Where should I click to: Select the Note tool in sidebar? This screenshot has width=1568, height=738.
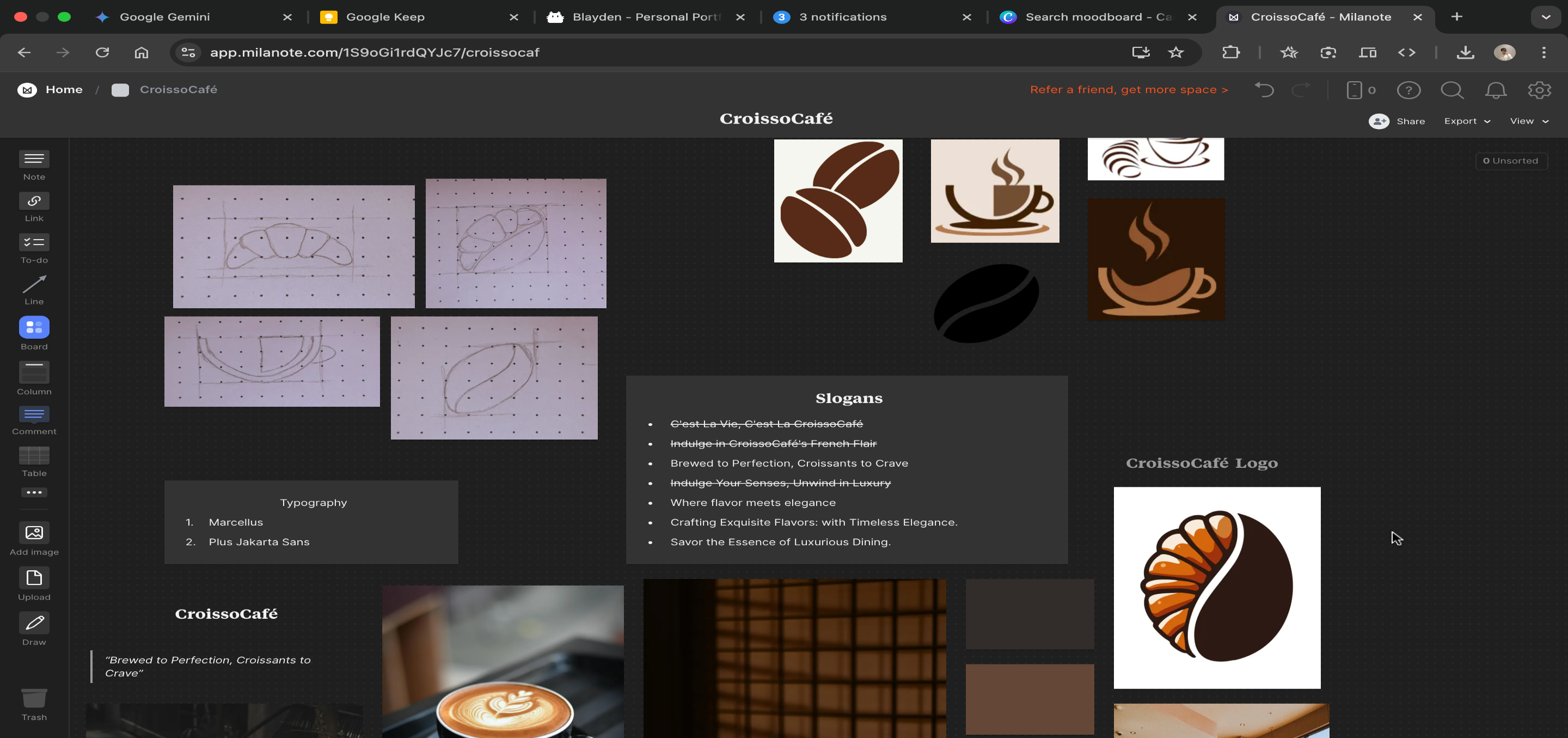[x=34, y=159]
